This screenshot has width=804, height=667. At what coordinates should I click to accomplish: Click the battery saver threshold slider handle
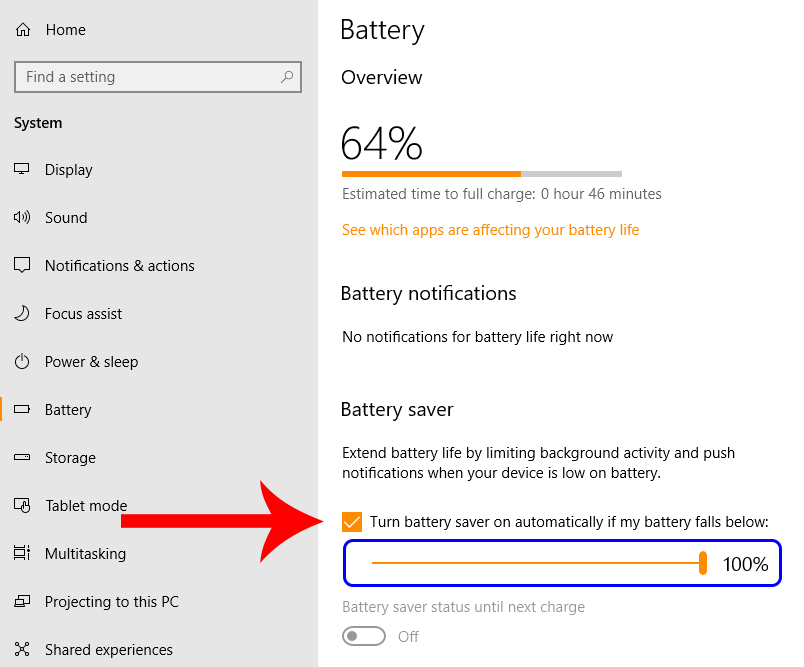tap(703, 563)
